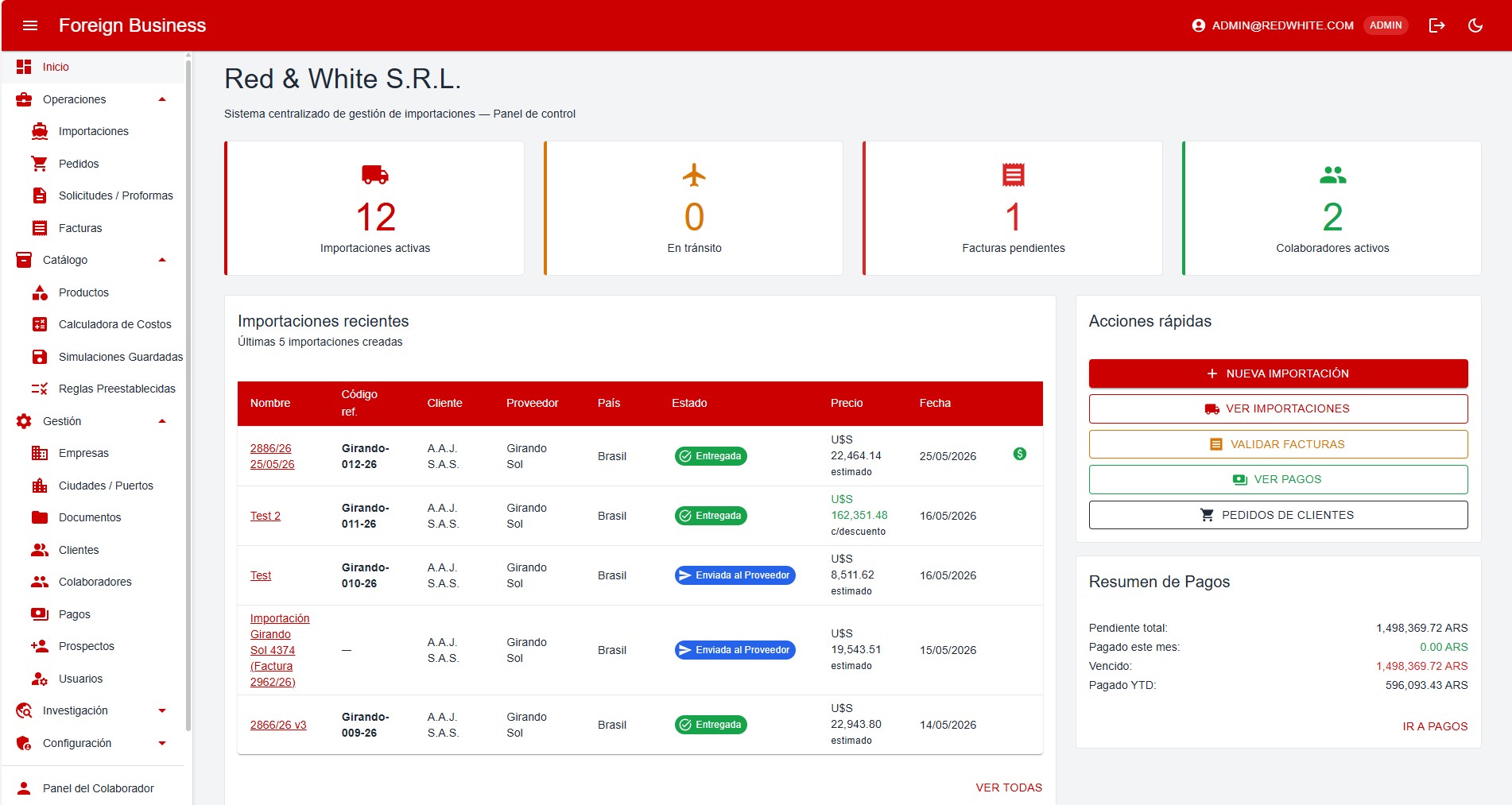Open Calculadora de Costos page
This screenshot has height=805, width=1512.
point(94,324)
